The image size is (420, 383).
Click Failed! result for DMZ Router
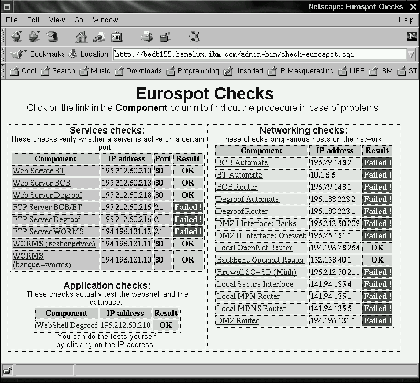pos(377,321)
